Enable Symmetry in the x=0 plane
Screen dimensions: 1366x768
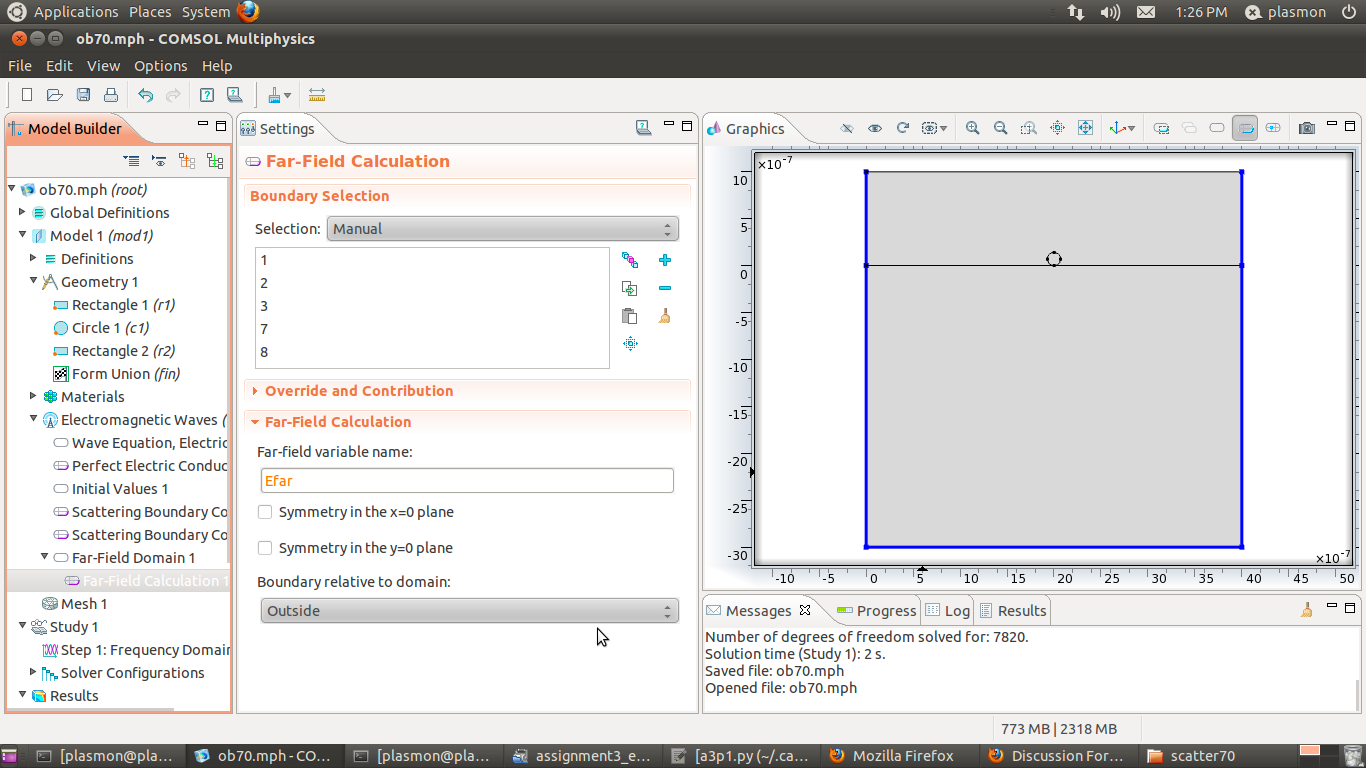coord(266,512)
